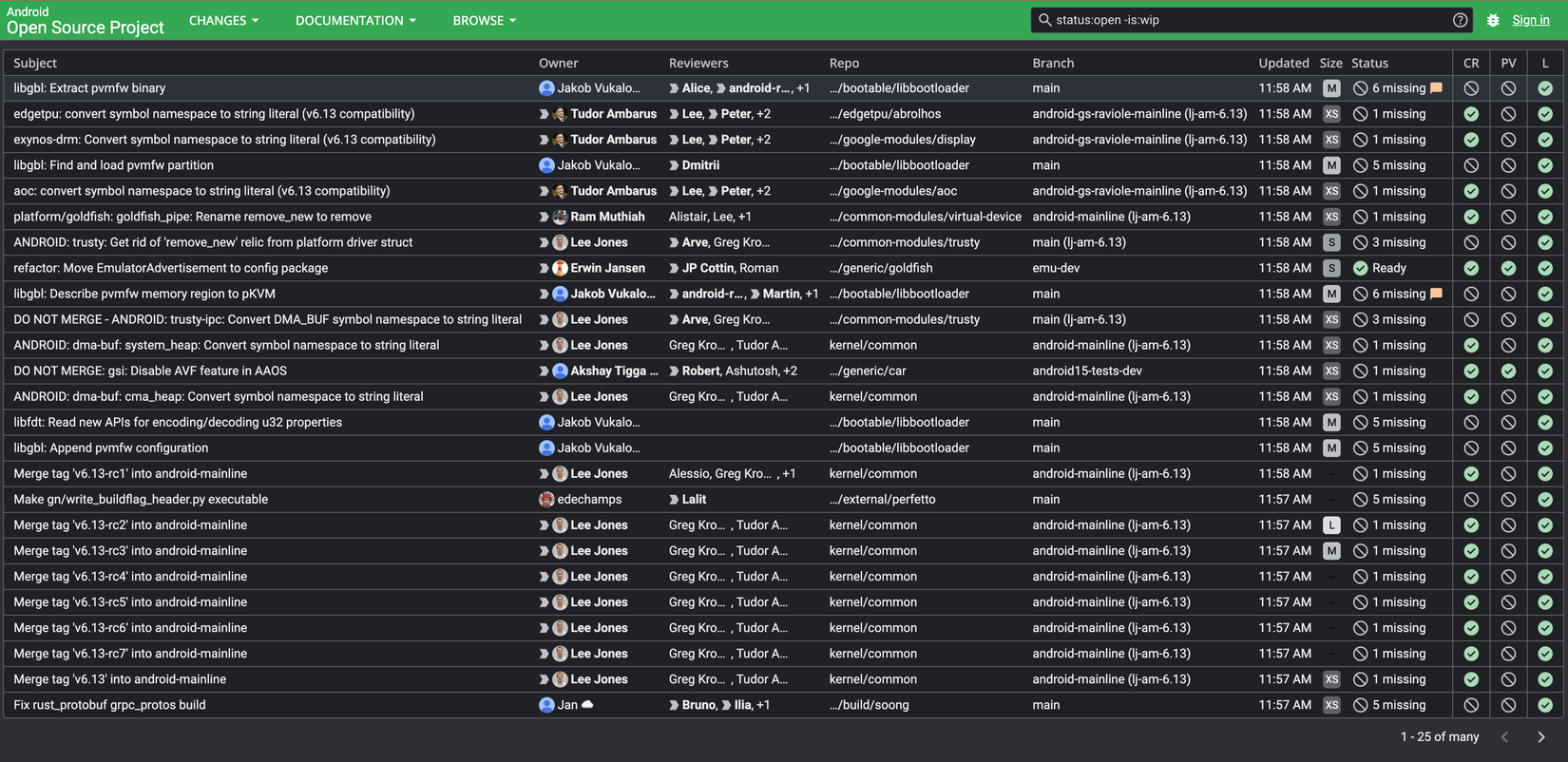Click the orange comment icon on first row
Image resolution: width=1568 pixels, height=762 pixels.
(x=1436, y=88)
